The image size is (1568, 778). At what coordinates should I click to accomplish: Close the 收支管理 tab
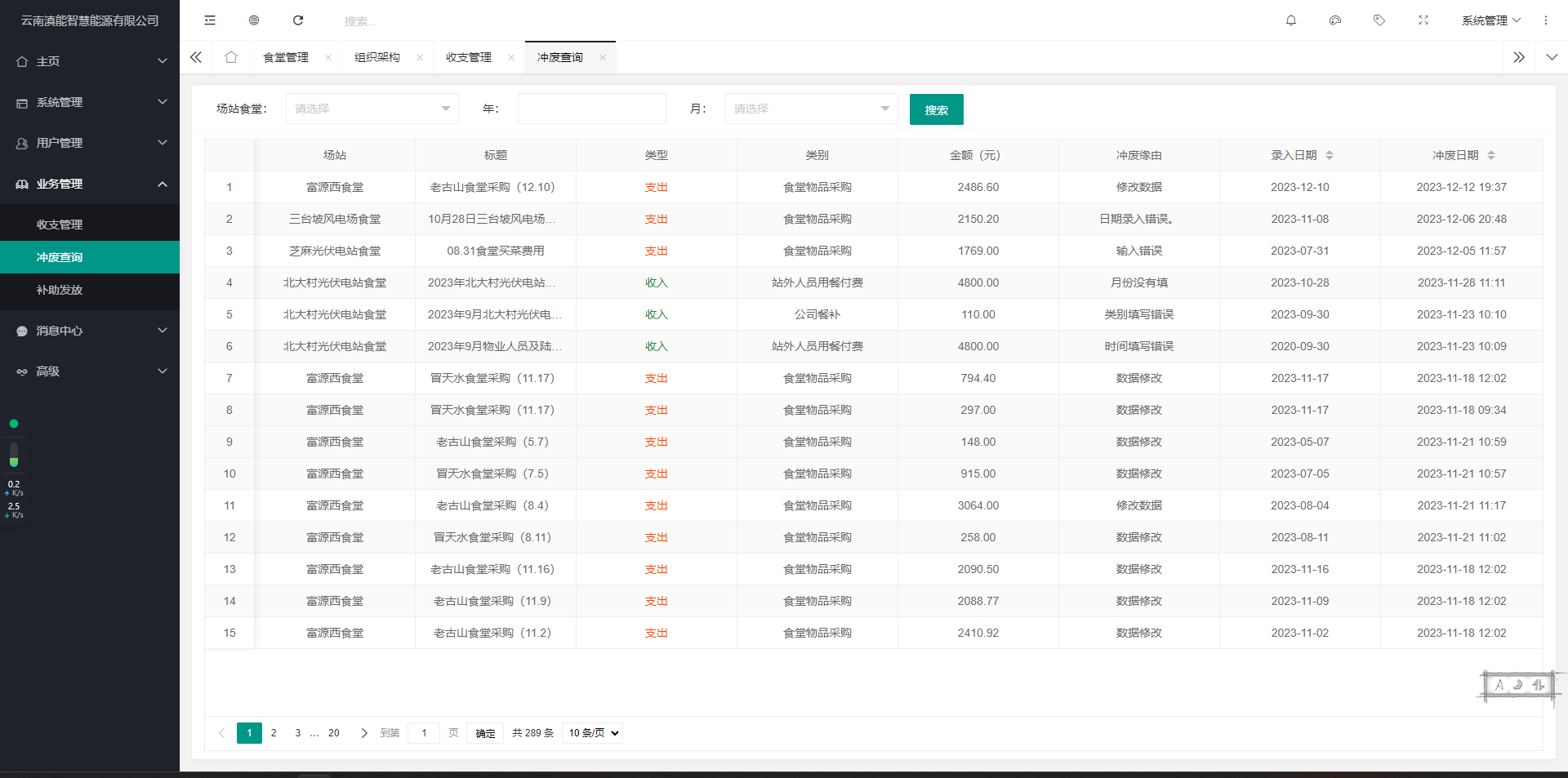click(x=511, y=57)
